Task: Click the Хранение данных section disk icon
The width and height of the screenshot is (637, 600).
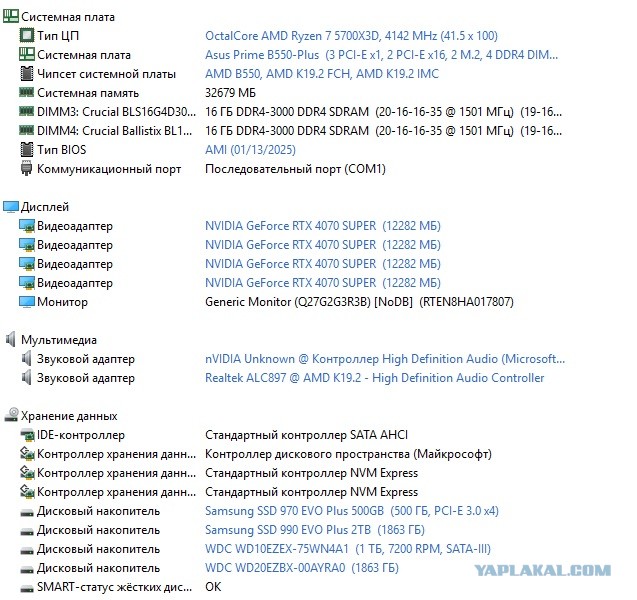Action: pyautogui.click(x=11, y=415)
